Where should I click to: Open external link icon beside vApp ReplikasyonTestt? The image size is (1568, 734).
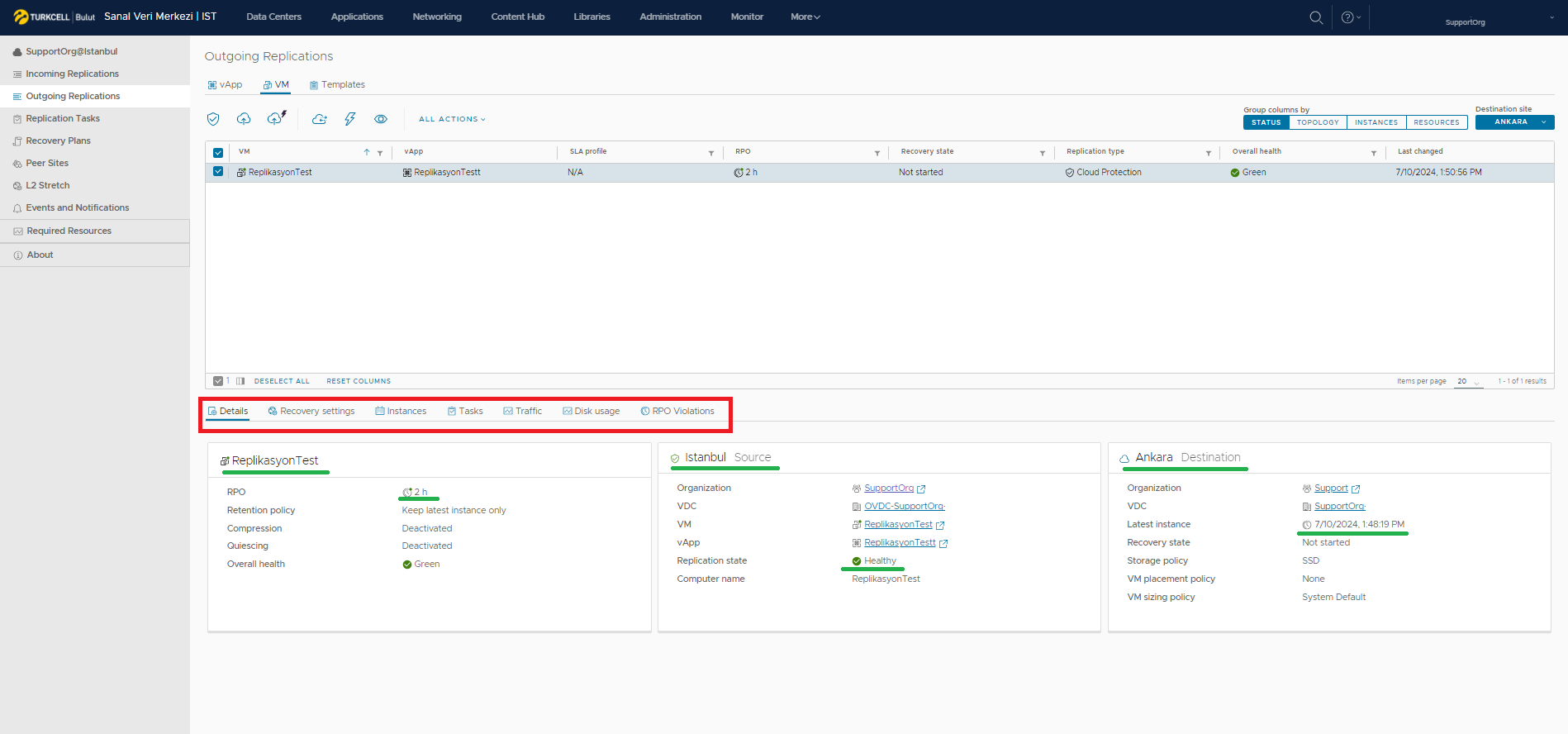click(943, 544)
